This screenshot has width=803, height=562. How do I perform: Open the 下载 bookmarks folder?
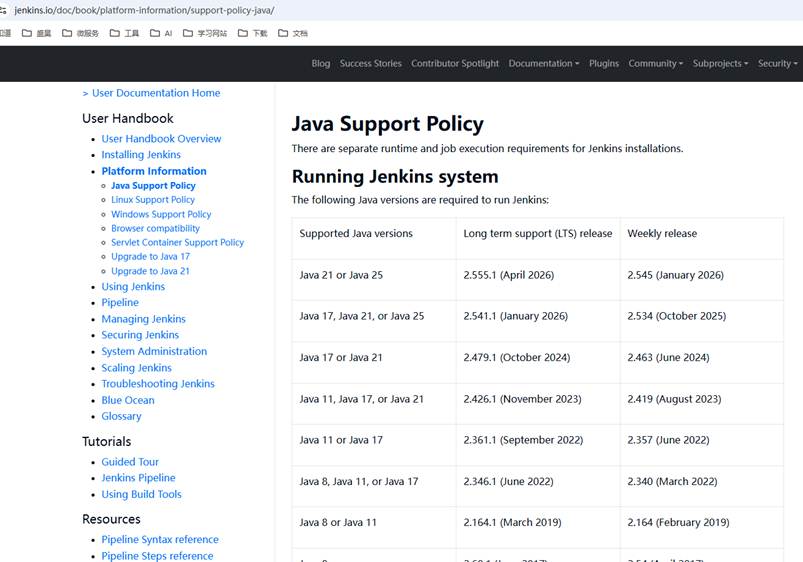coord(252,33)
